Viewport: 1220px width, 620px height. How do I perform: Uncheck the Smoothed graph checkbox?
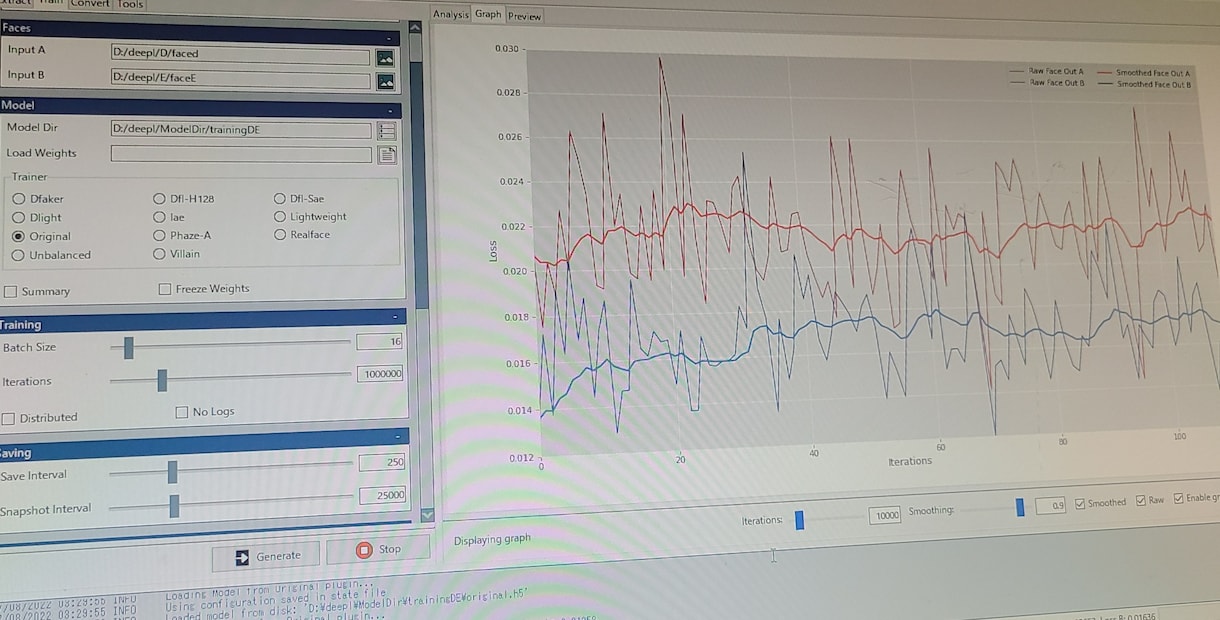(x=1080, y=503)
